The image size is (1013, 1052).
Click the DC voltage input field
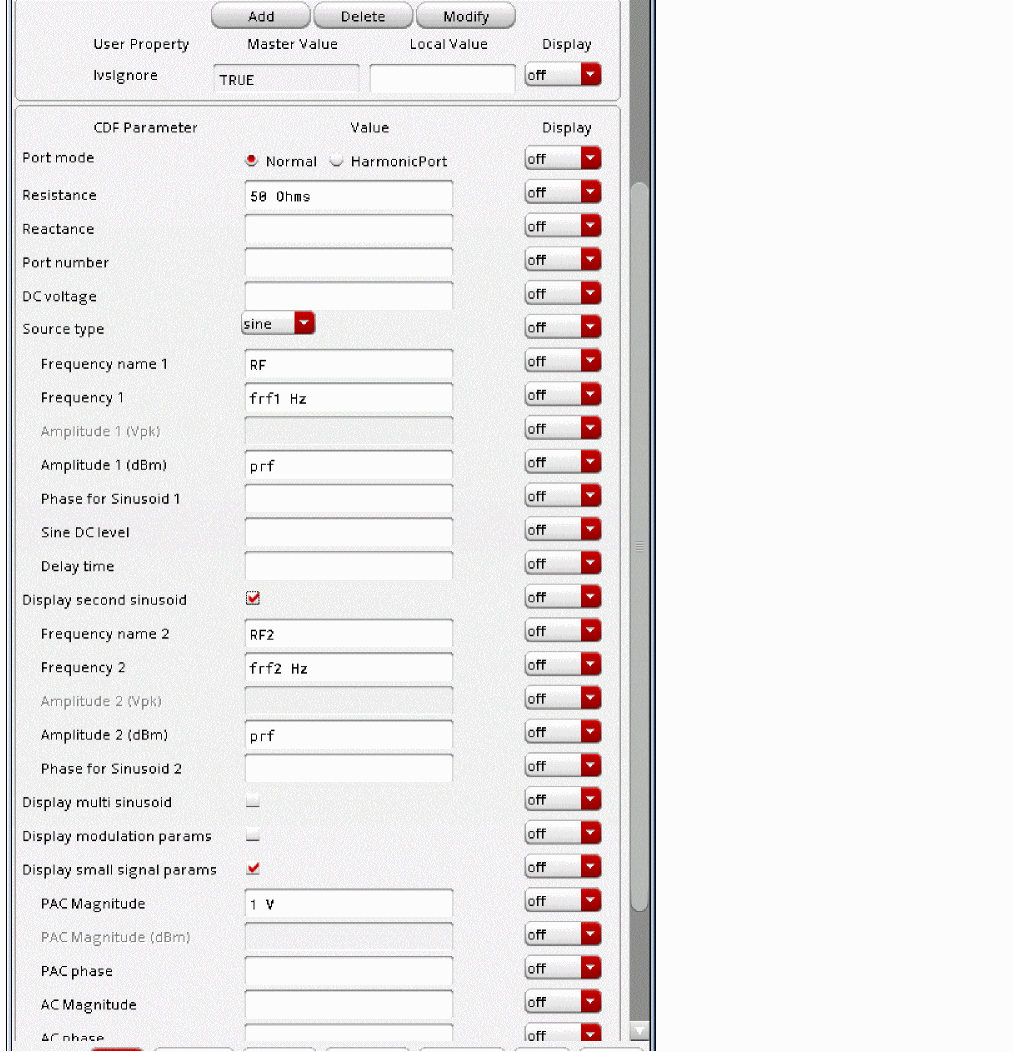click(349, 296)
